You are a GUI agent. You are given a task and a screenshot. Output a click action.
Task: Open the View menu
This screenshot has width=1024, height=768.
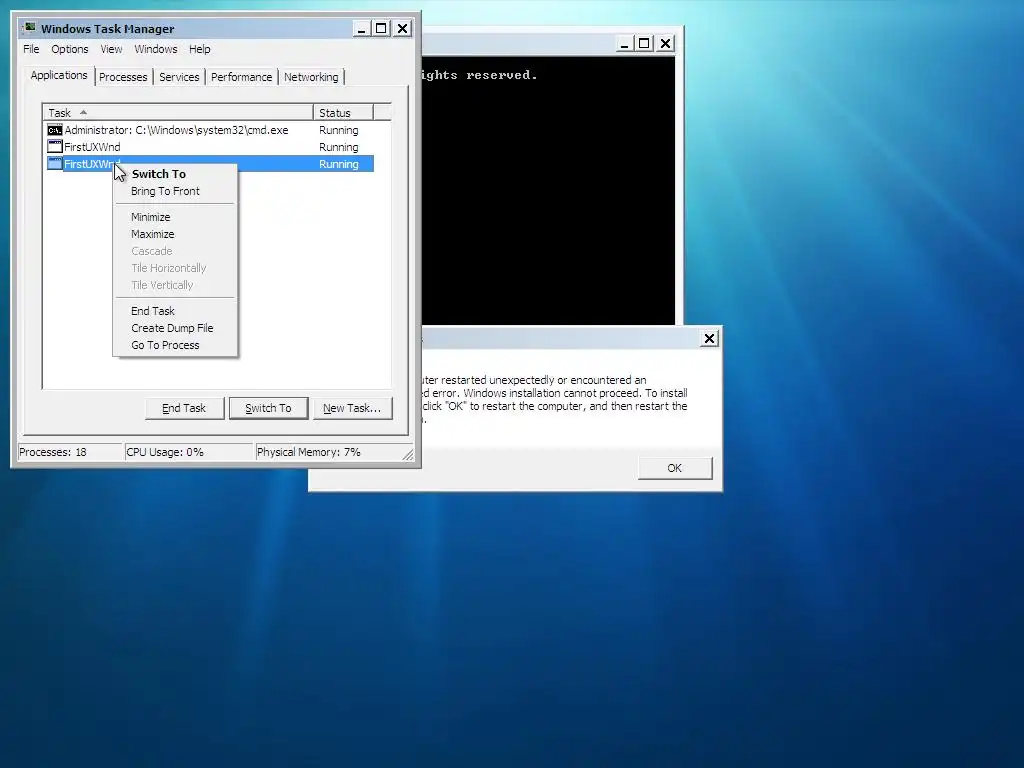(x=111, y=49)
